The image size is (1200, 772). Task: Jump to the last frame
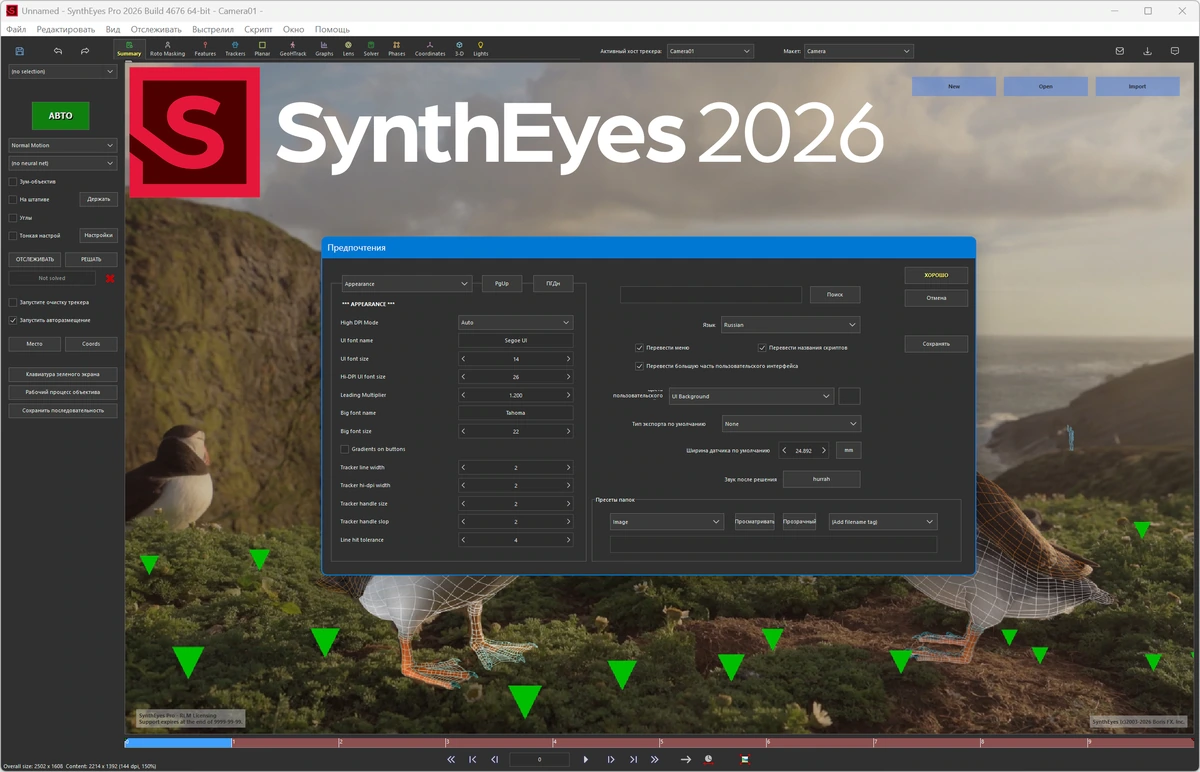pyautogui.click(x=633, y=759)
